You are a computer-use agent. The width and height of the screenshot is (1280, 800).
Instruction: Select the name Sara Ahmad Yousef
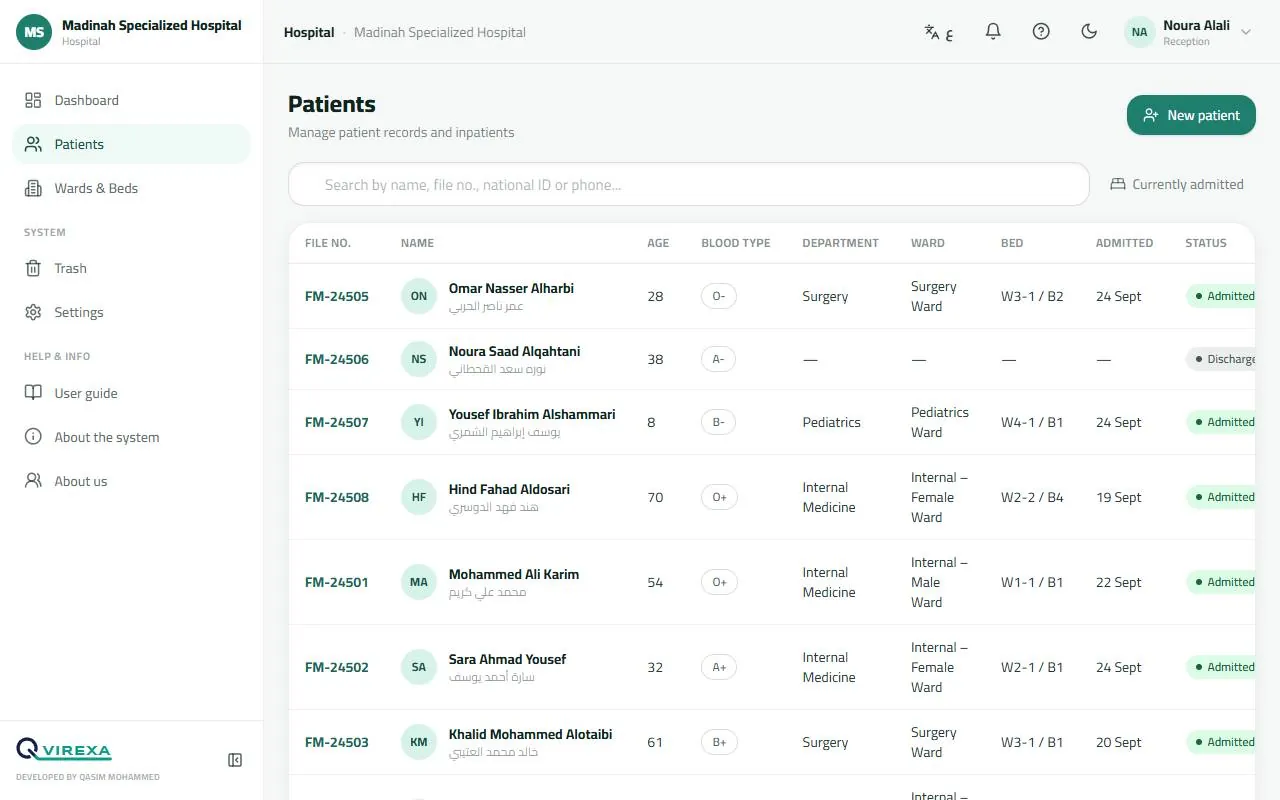point(507,659)
